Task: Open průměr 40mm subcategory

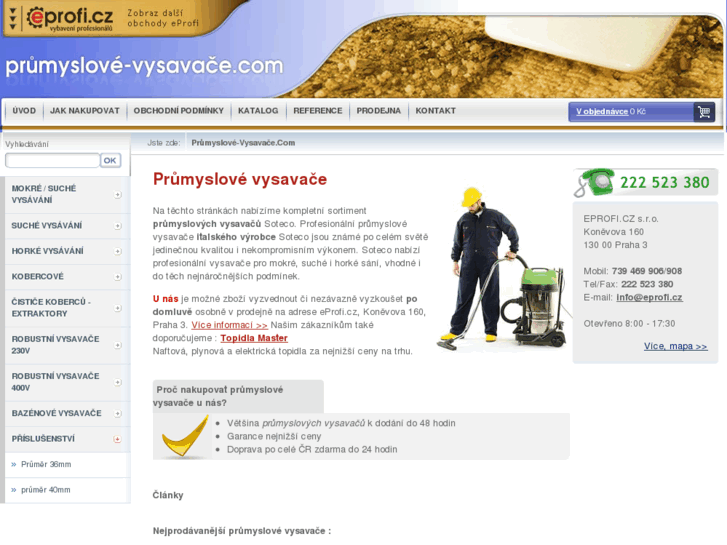Action: [45, 490]
